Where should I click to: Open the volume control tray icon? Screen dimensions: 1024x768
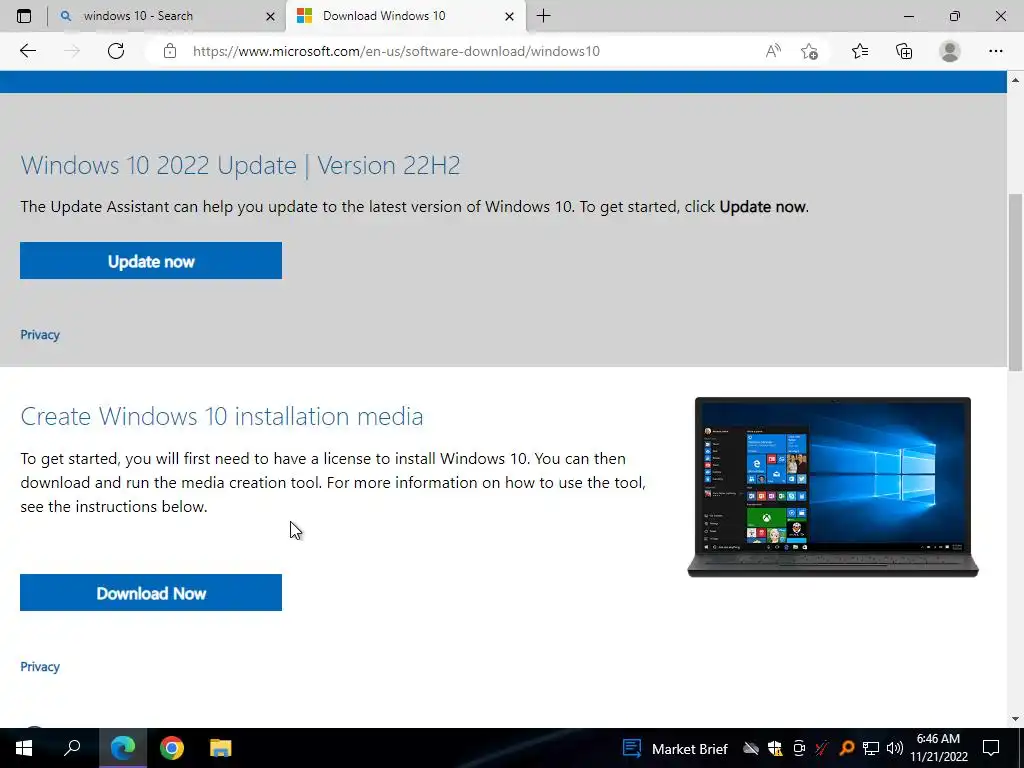tap(895, 748)
